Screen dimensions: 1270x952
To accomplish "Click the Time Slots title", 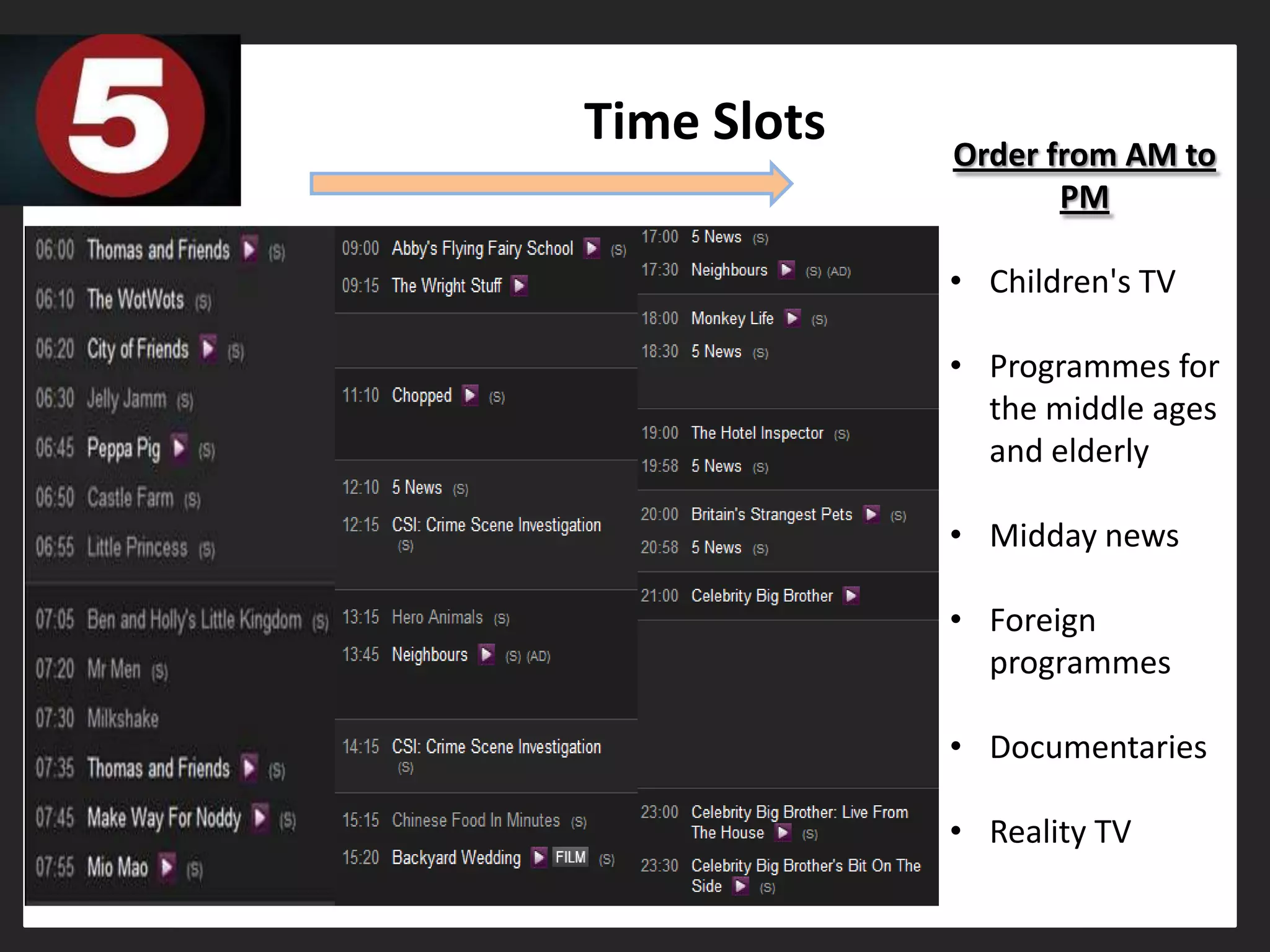I will (704, 121).
